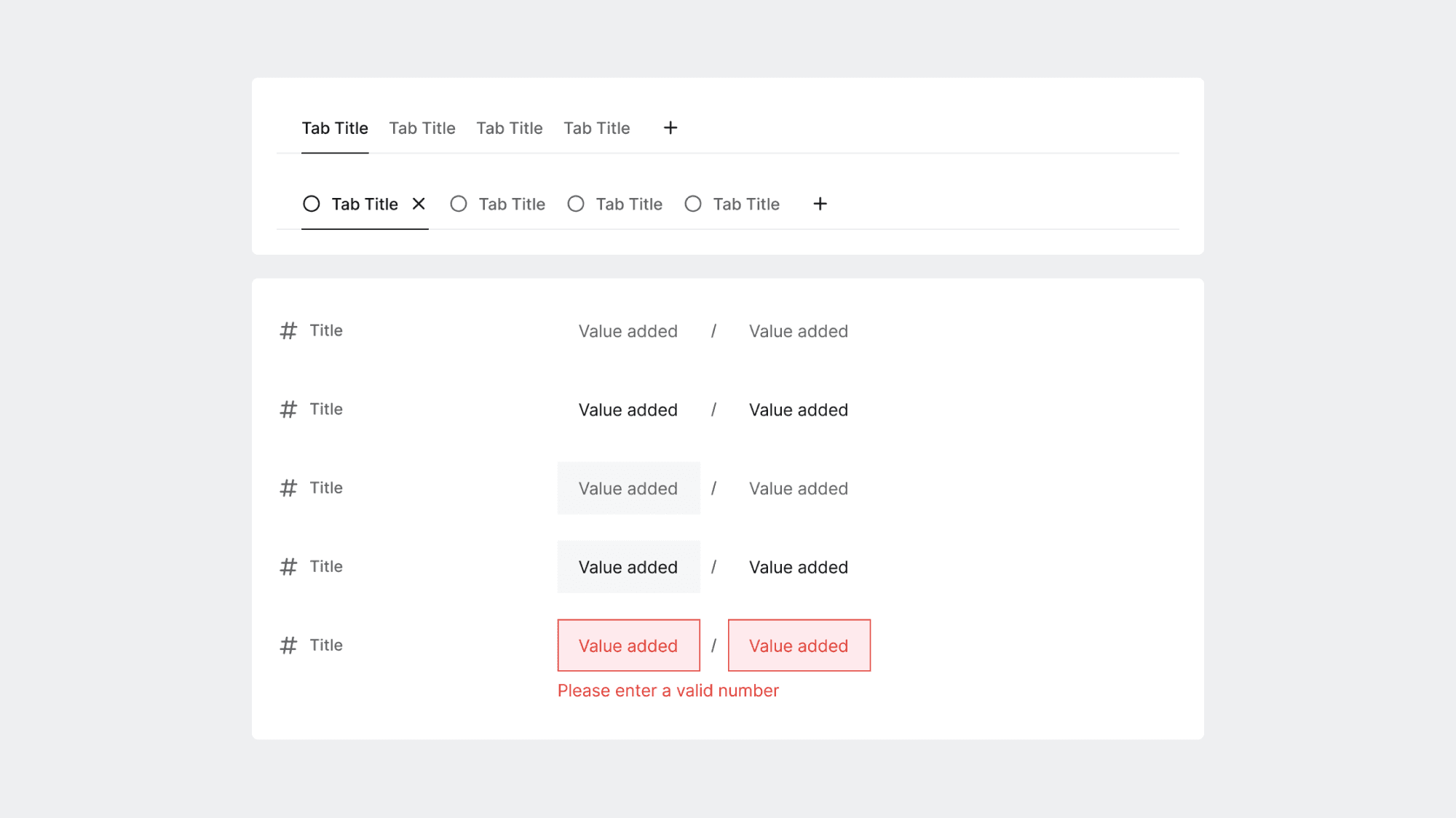Click hash icon in second Title row
Viewport: 1456px width, 818px height.
pyautogui.click(x=288, y=410)
